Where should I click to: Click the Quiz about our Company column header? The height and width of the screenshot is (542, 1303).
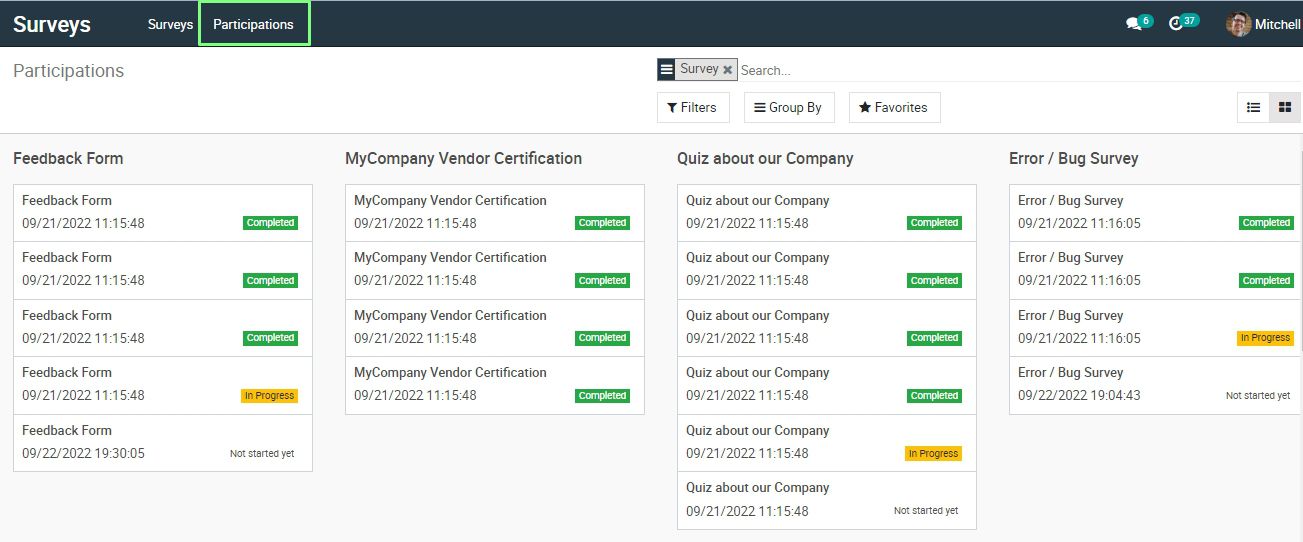coord(765,158)
